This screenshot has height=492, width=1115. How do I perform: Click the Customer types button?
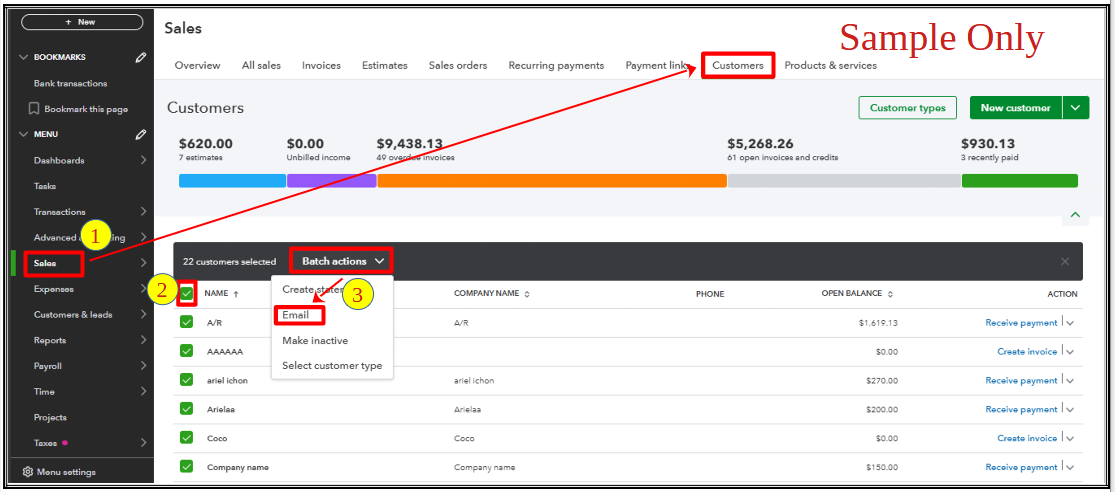pyautogui.click(x=907, y=108)
